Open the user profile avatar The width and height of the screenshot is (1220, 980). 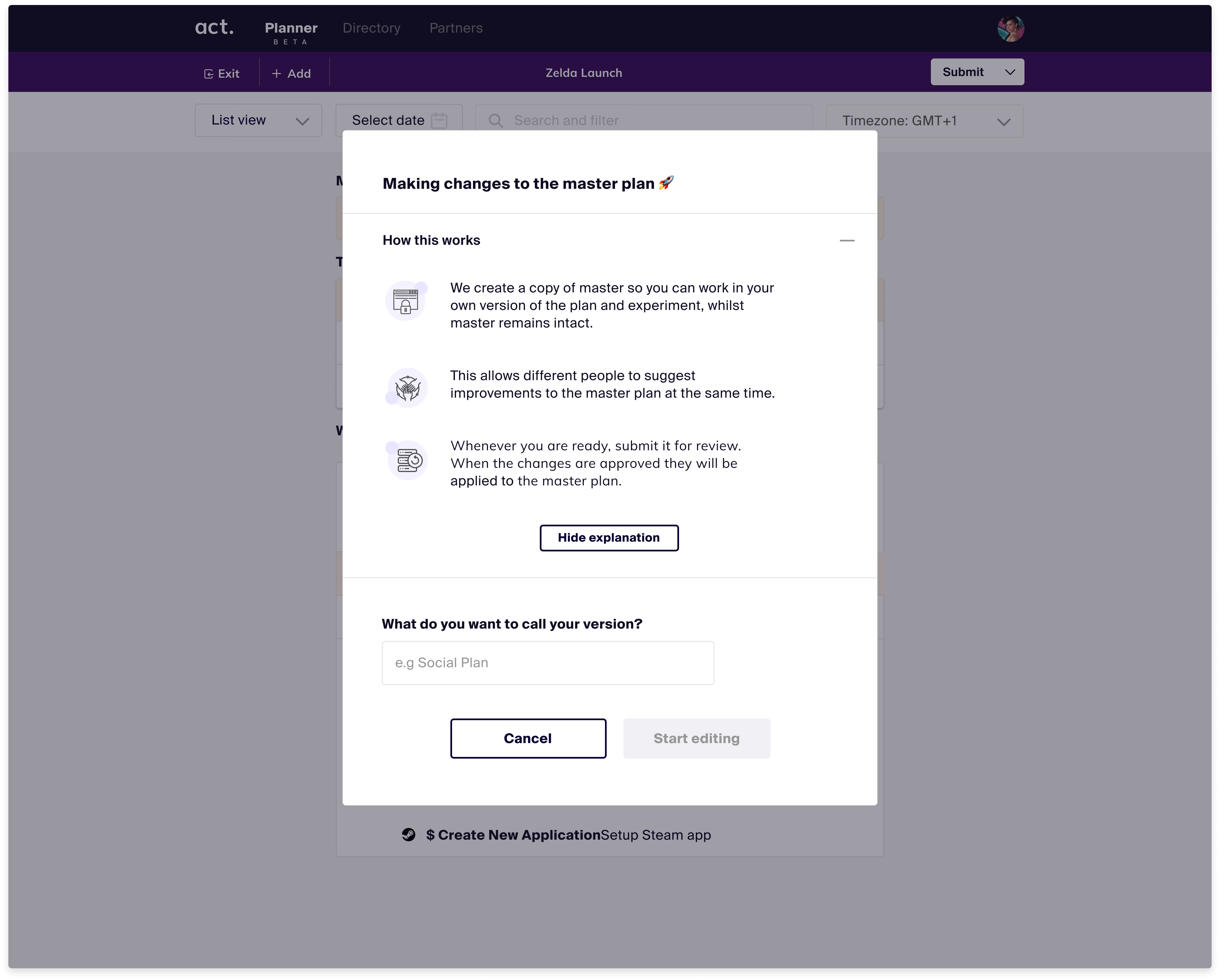[x=1010, y=28]
